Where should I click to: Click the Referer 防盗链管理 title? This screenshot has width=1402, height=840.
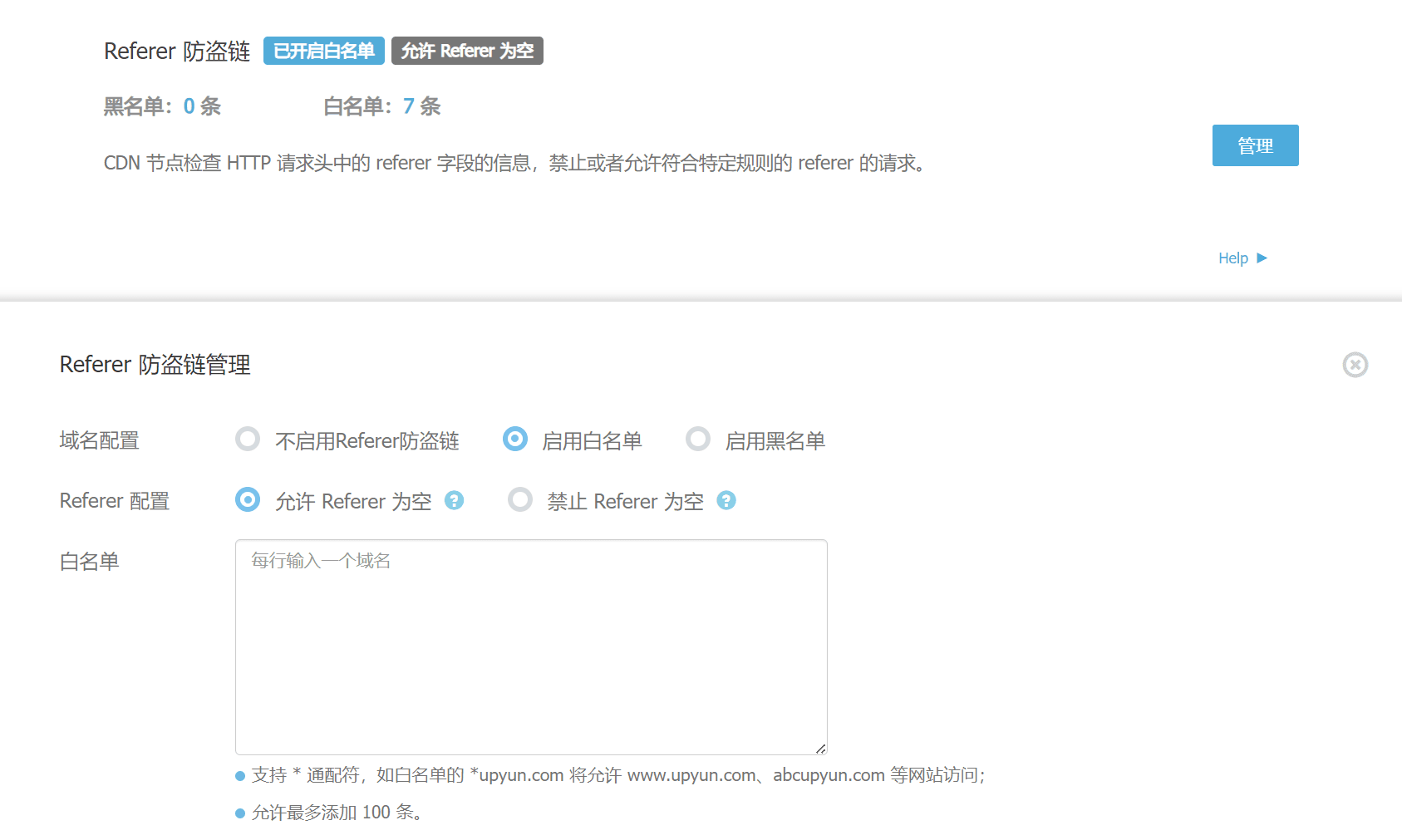155,364
